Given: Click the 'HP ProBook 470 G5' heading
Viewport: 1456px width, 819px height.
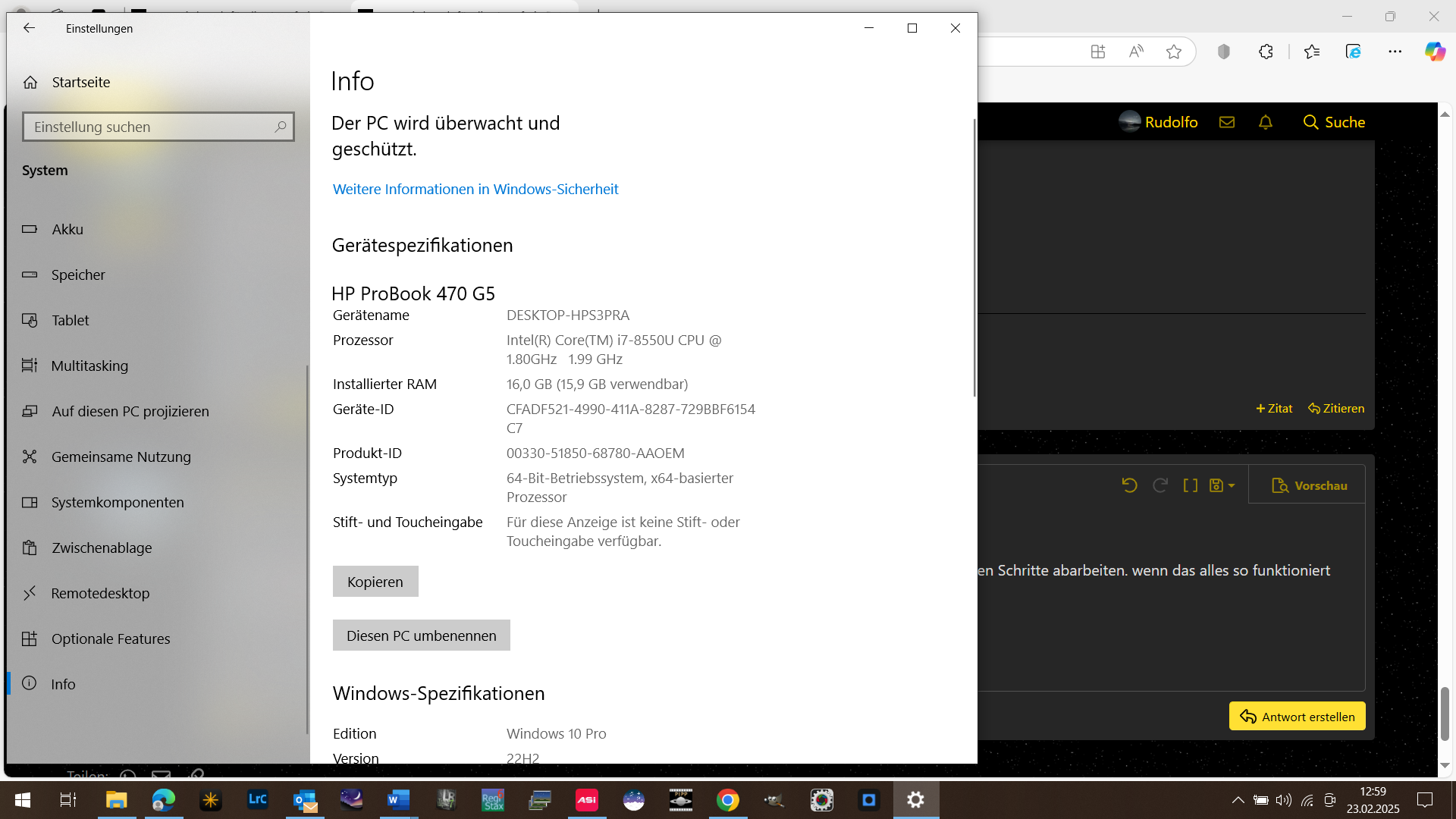Looking at the screenshot, I should point(413,293).
